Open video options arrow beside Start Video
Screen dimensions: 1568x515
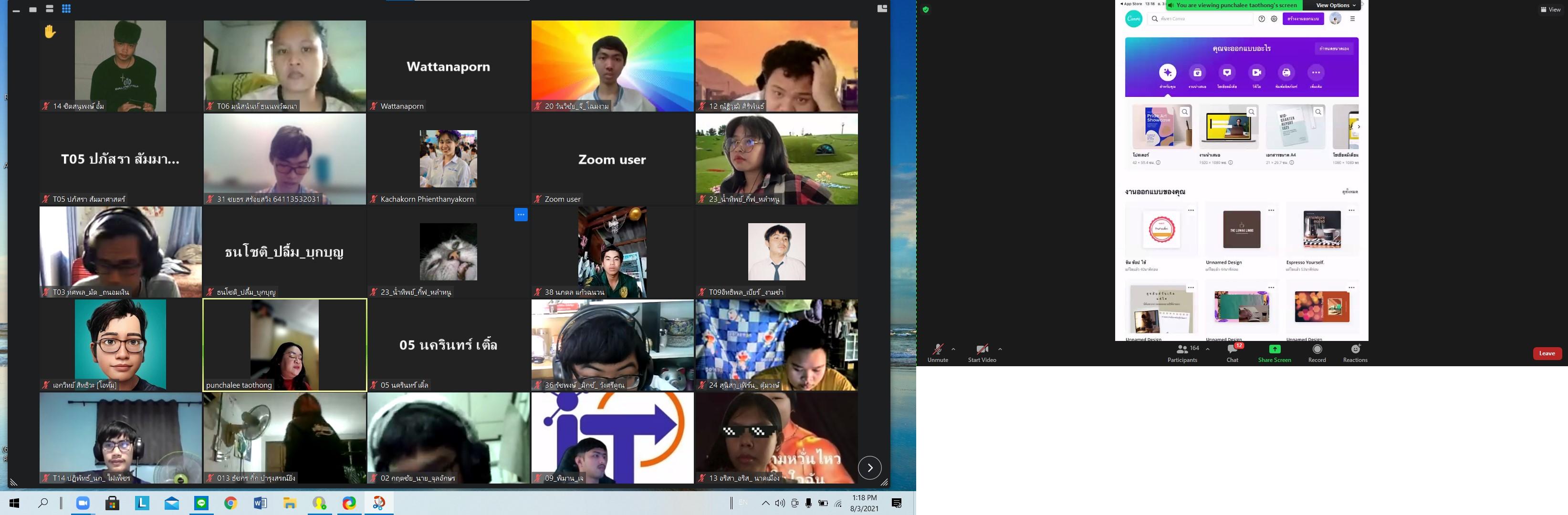coord(1000,349)
